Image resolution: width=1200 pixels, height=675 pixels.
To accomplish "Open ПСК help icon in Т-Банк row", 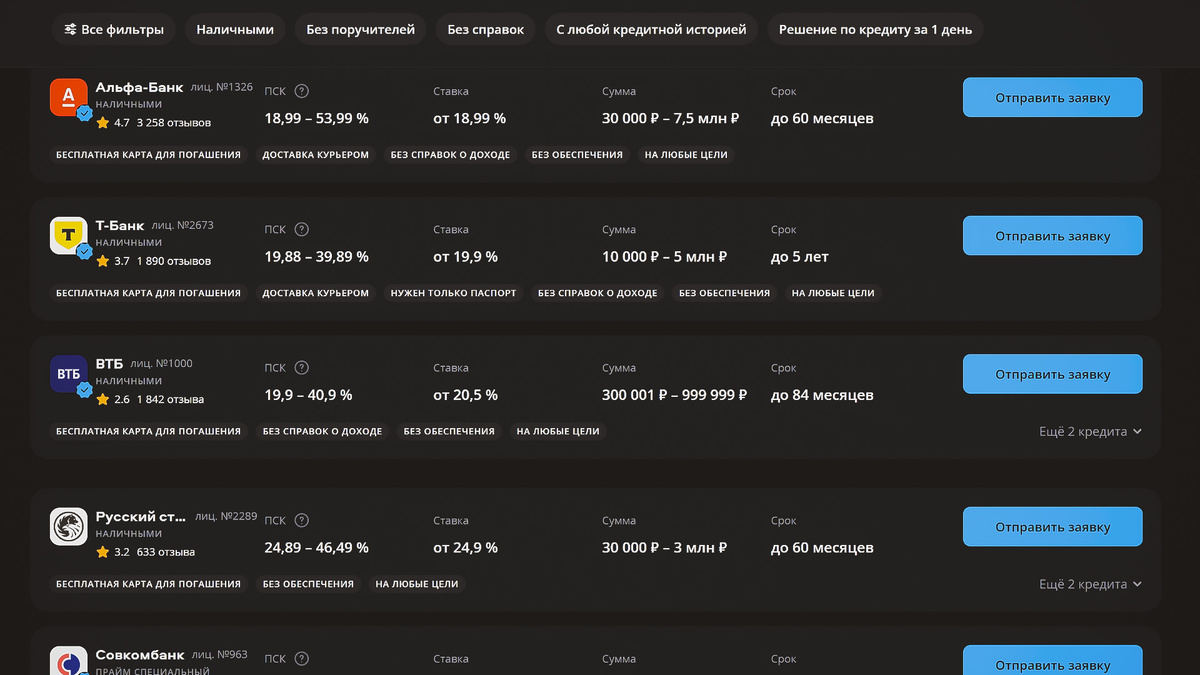I will pos(302,230).
